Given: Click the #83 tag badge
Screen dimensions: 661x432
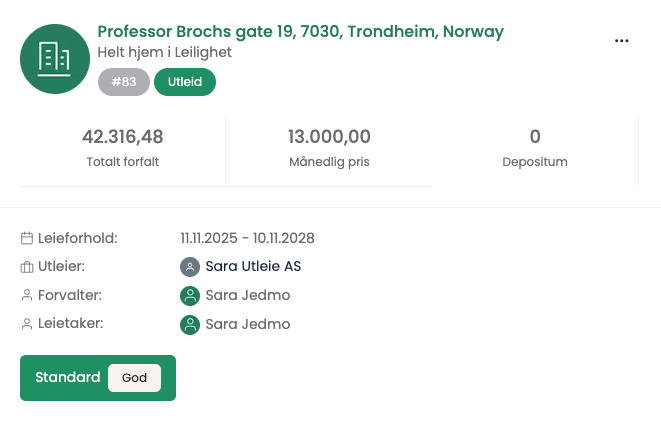Looking at the screenshot, I should click(124, 82).
